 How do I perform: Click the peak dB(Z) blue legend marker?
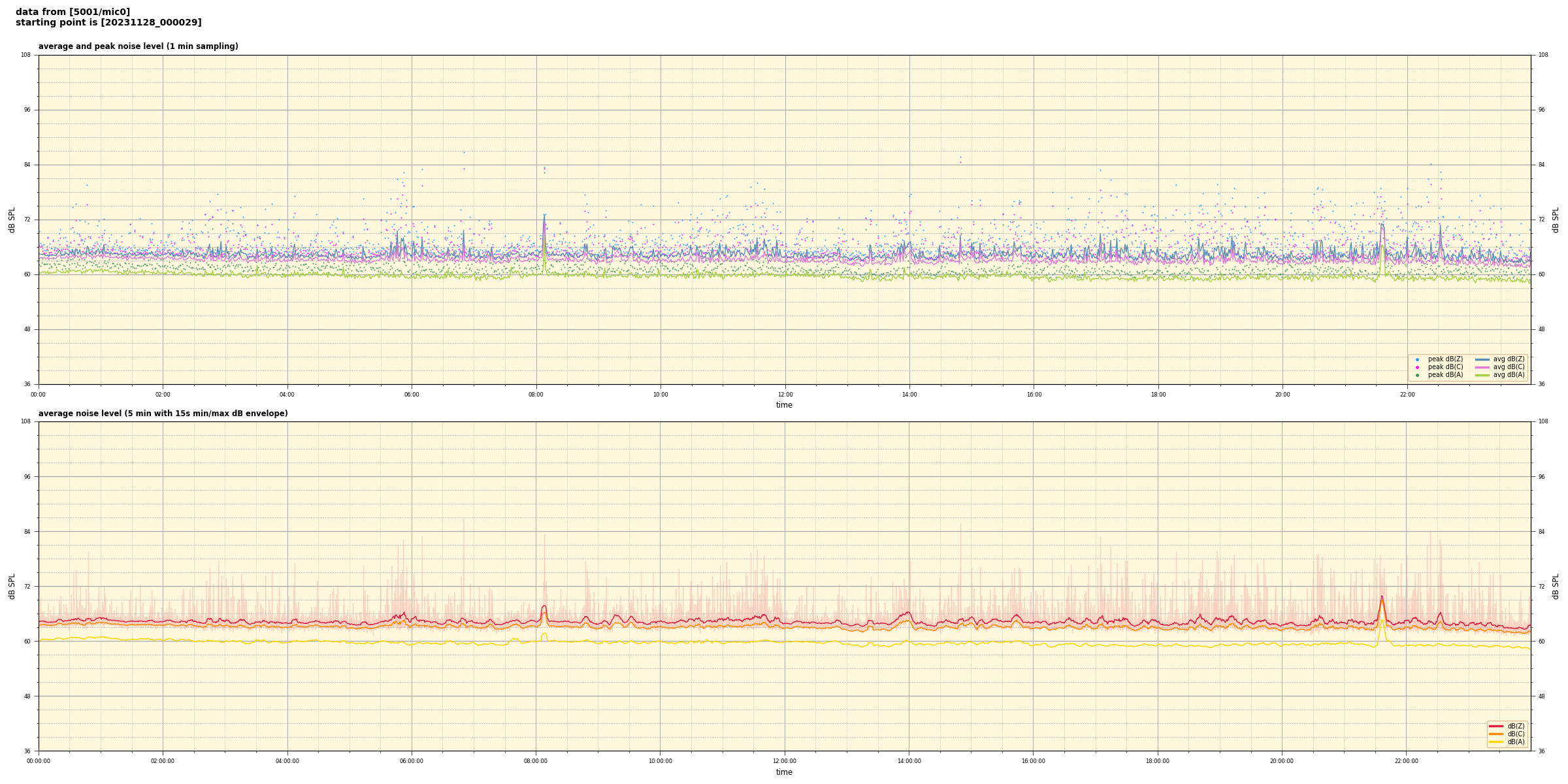click(1417, 359)
